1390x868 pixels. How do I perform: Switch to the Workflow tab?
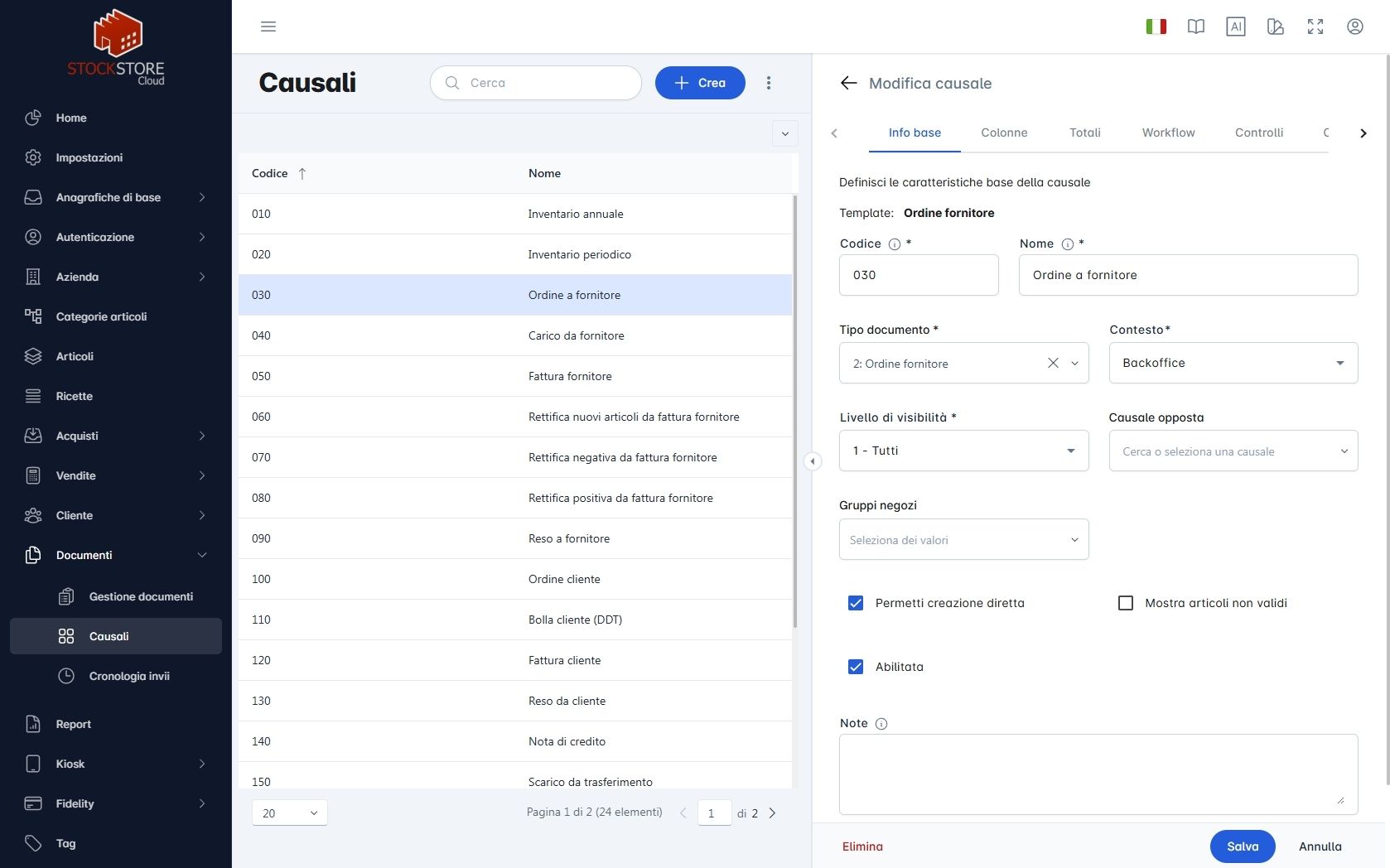point(1168,133)
